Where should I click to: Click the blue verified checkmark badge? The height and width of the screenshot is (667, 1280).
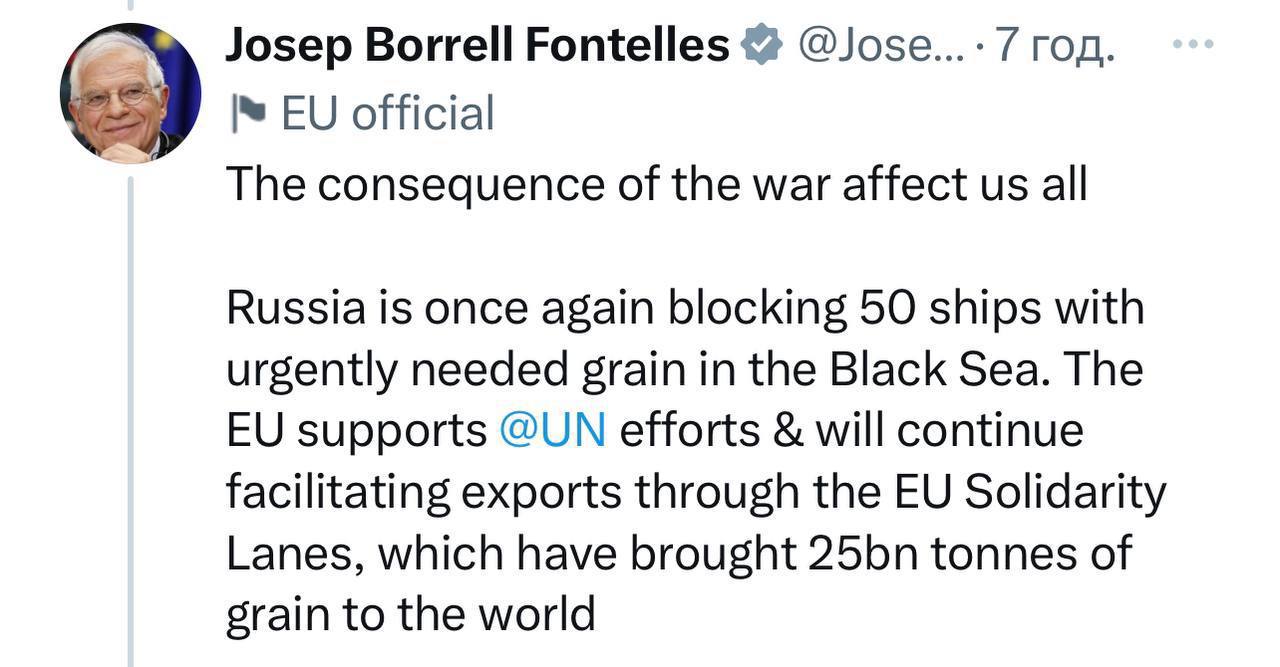click(761, 46)
